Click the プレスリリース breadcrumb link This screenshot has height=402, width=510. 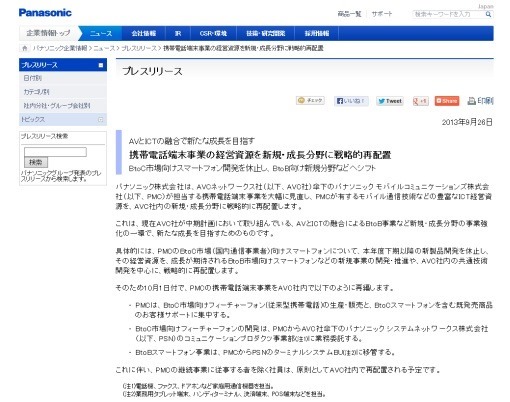139,48
